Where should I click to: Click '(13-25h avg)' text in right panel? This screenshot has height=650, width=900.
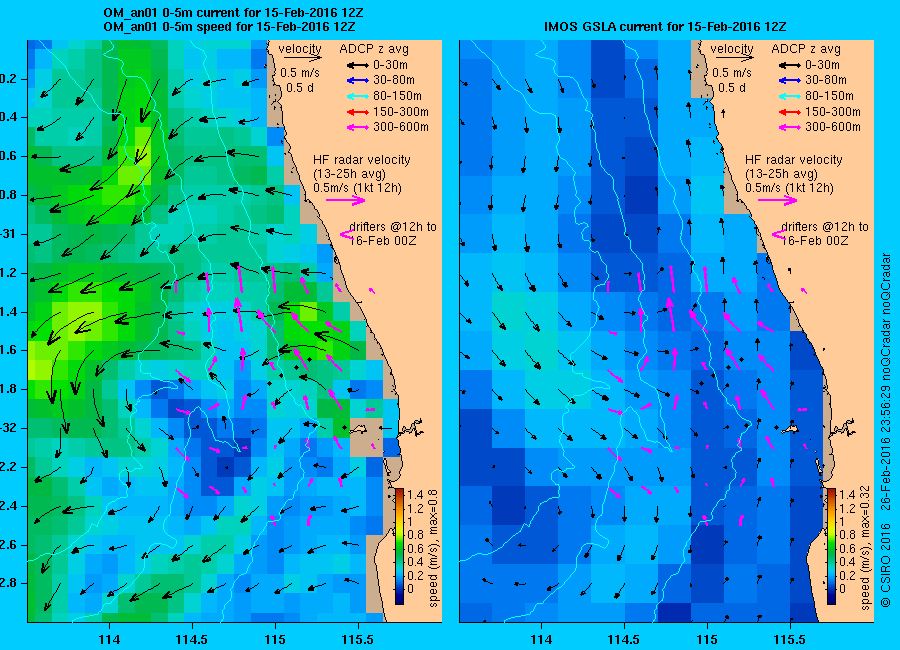click(779, 174)
